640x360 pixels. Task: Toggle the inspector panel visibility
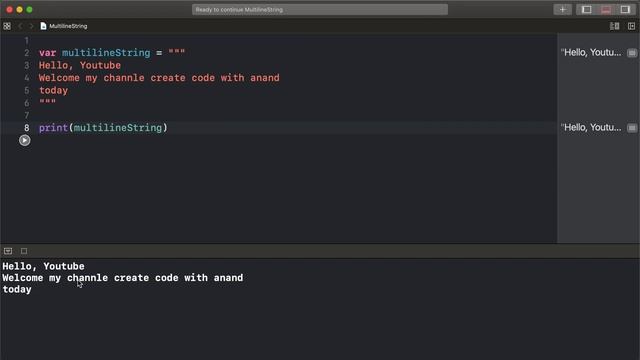point(625,9)
